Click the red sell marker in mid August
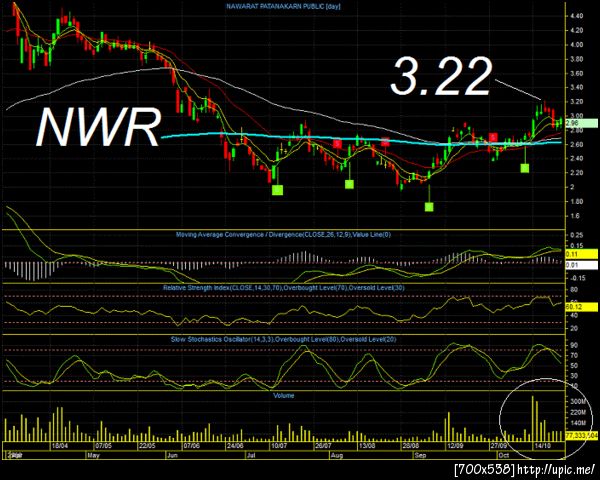 coord(385,142)
